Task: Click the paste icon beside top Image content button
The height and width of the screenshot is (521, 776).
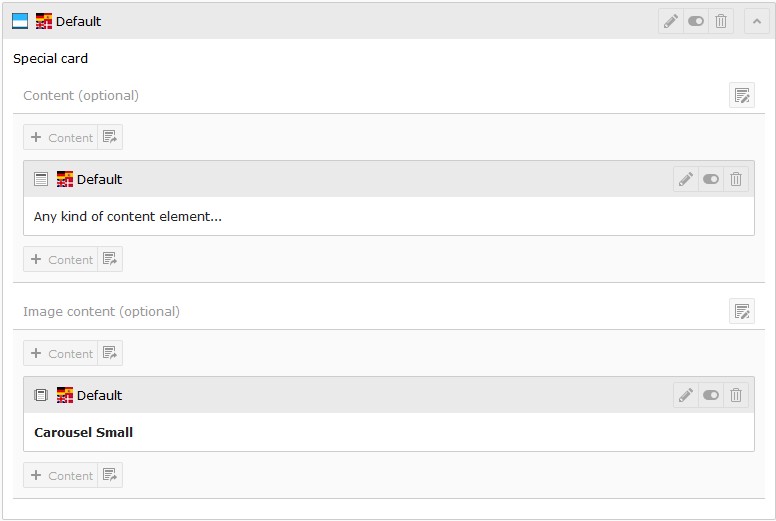Action: coord(110,353)
